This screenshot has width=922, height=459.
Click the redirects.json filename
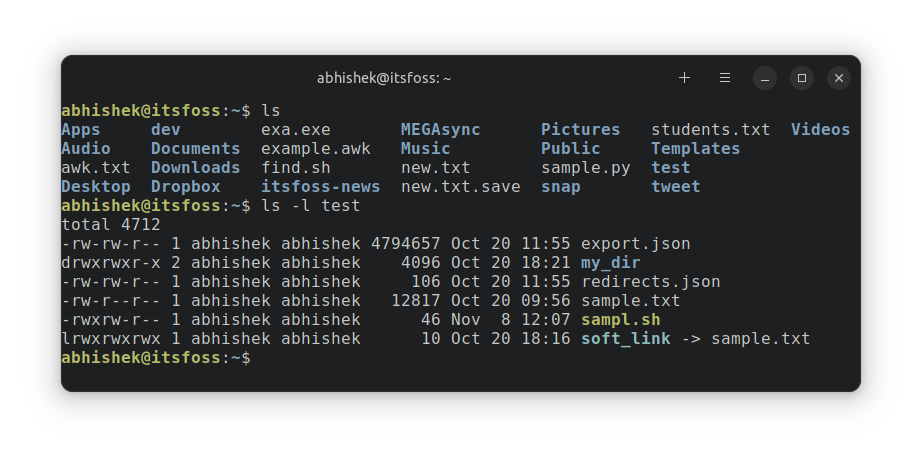(650, 282)
